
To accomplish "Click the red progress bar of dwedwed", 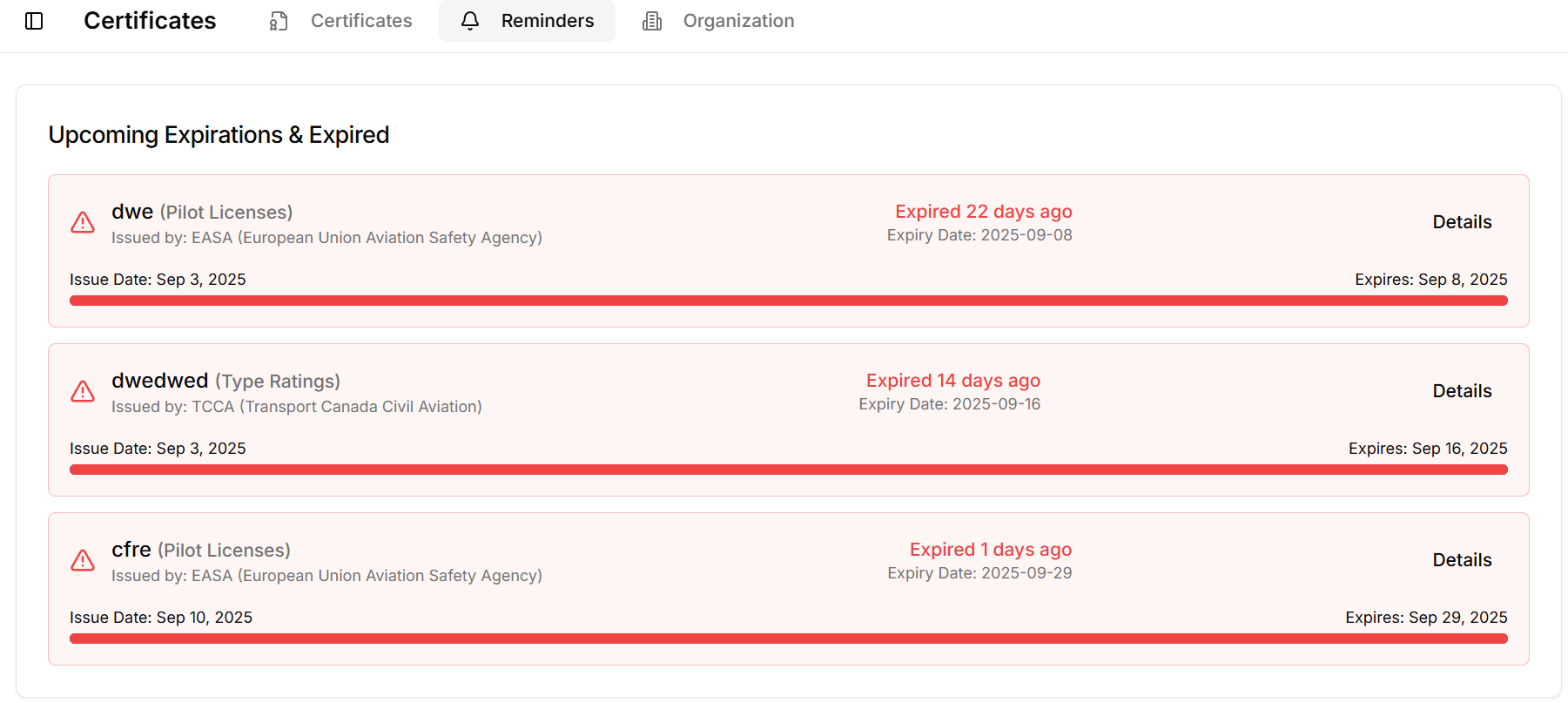I will click(x=789, y=470).
